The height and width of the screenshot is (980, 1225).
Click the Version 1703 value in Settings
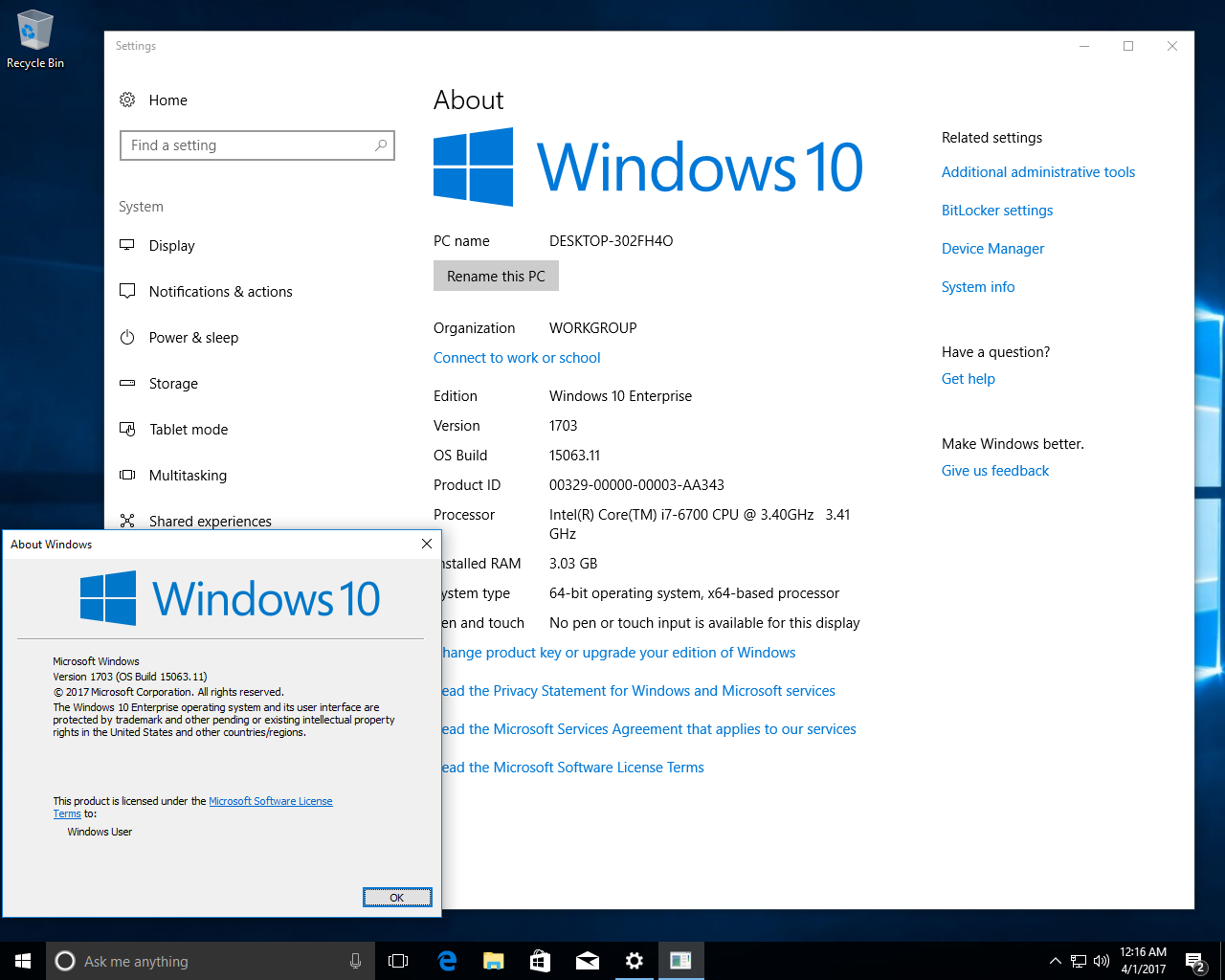click(x=563, y=426)
